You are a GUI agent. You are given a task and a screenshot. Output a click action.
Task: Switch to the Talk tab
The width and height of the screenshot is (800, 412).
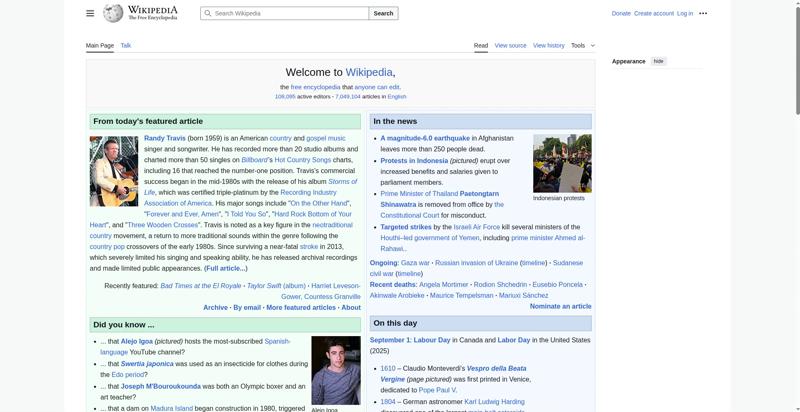point(126,45)
